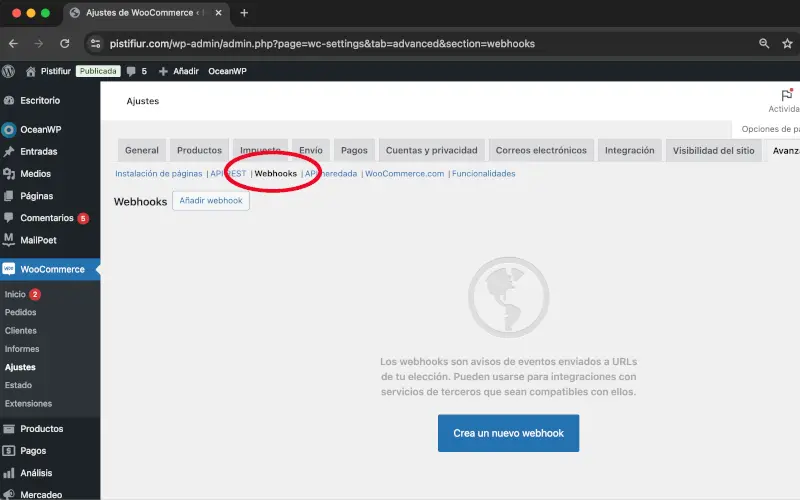Click the browser forward arrow
Viewport: 800px width, 500px height.
(39, 44)
